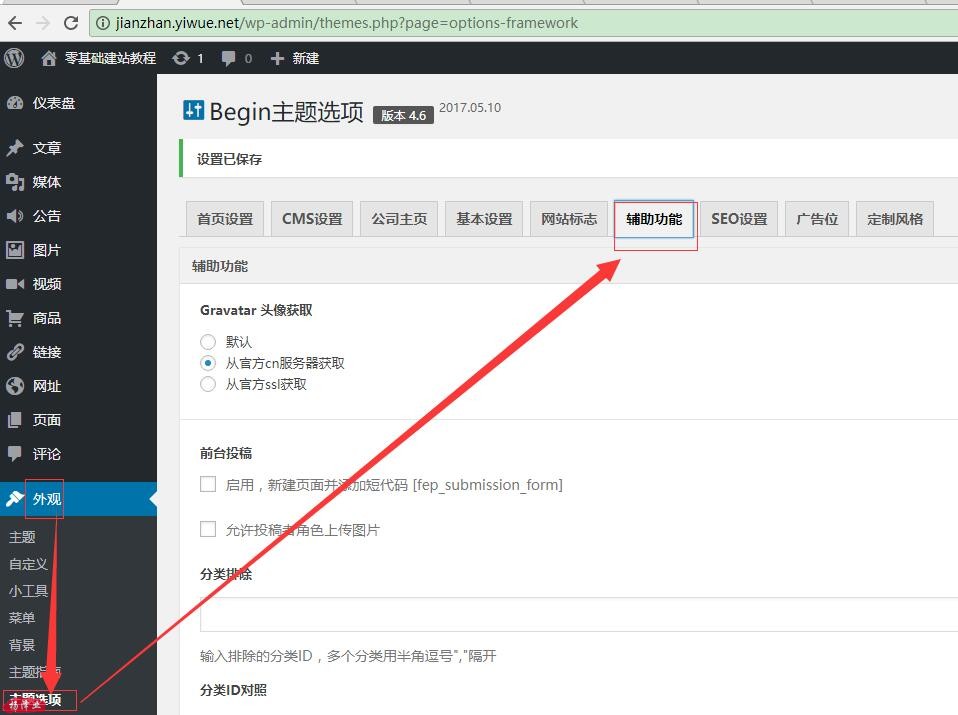The height and width of the screenshot is (715, 958).
Task: Click the 零基础建站教程 site name text
Action: pos(111,58)
